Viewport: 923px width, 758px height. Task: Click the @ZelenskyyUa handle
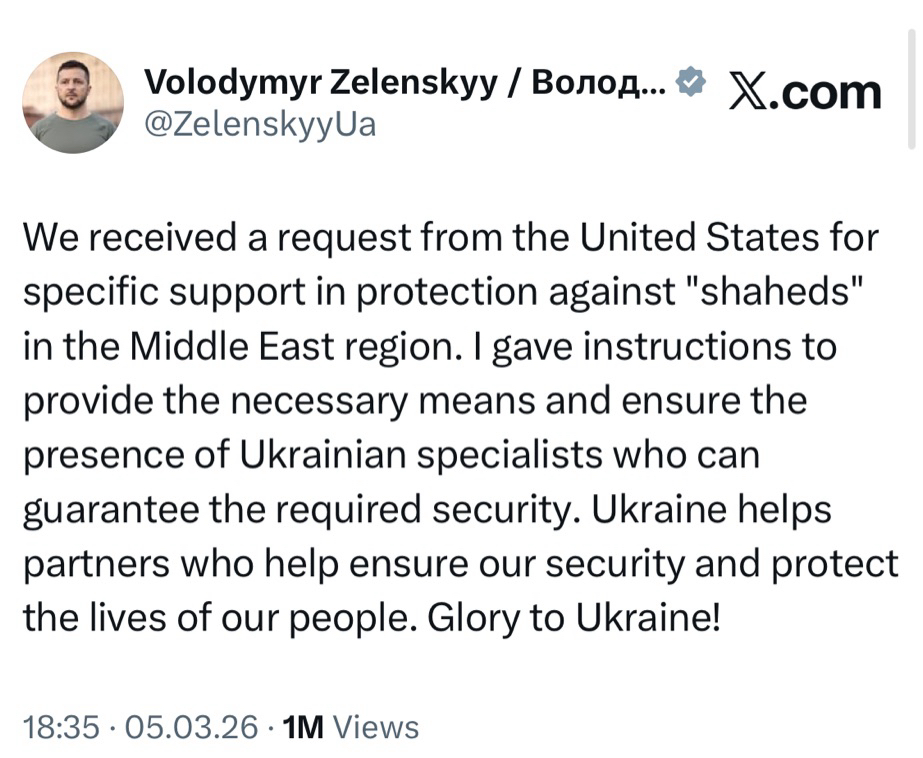pos(261,127)
